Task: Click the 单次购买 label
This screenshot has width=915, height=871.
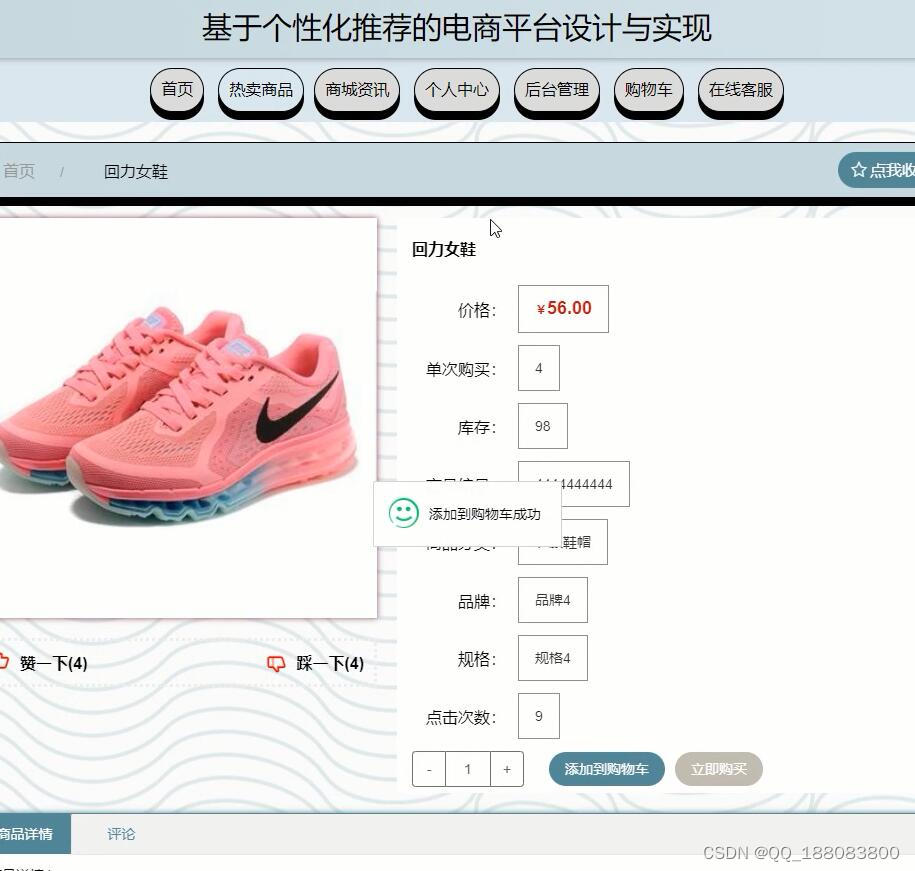Action: (461, 369)
